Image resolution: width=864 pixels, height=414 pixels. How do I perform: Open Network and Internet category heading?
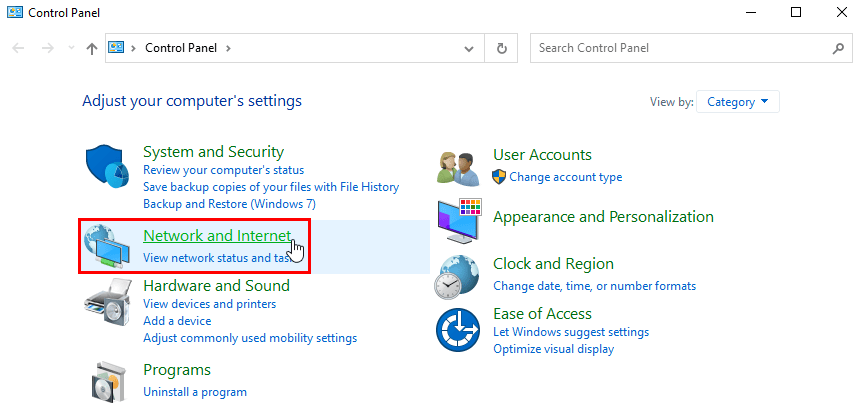tap(217, 236)
